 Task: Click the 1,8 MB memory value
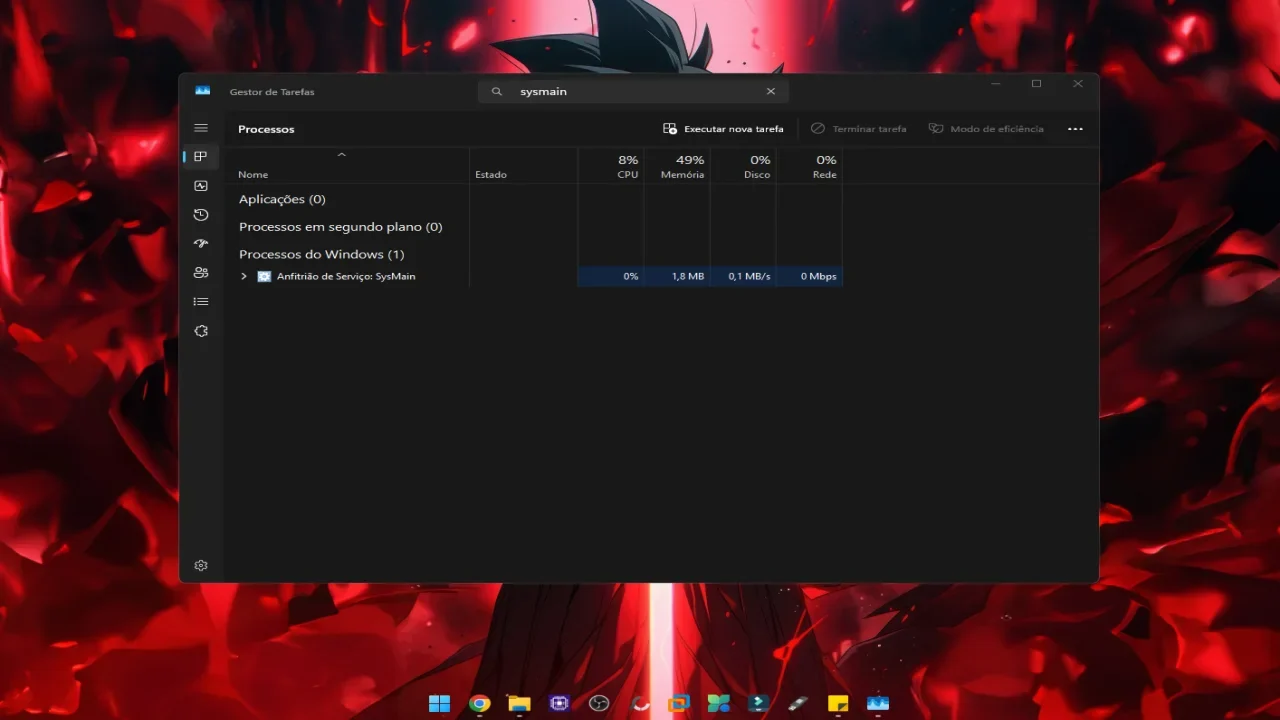coord(688,276)
